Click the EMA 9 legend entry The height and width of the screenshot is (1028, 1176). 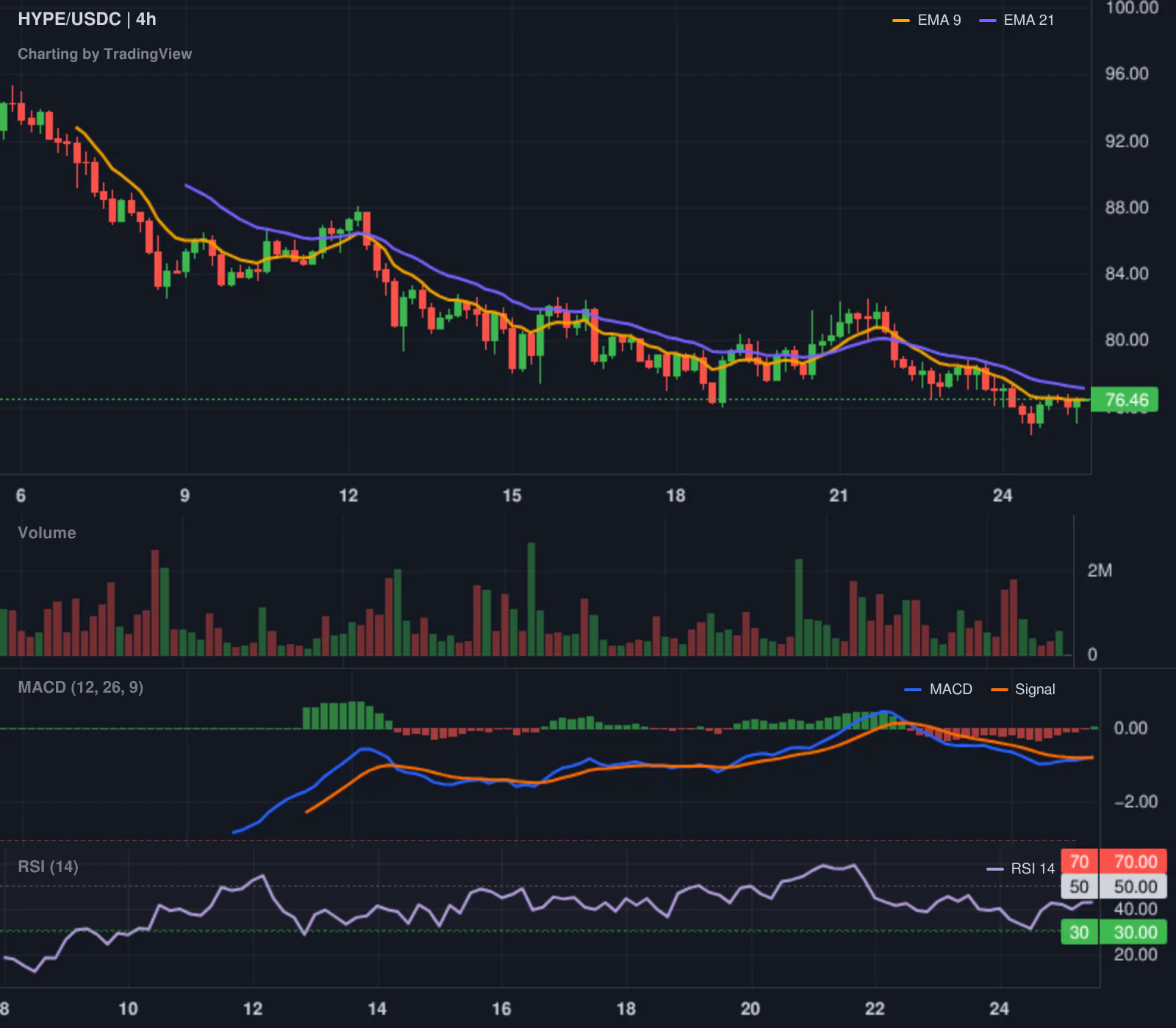(926, 20)
